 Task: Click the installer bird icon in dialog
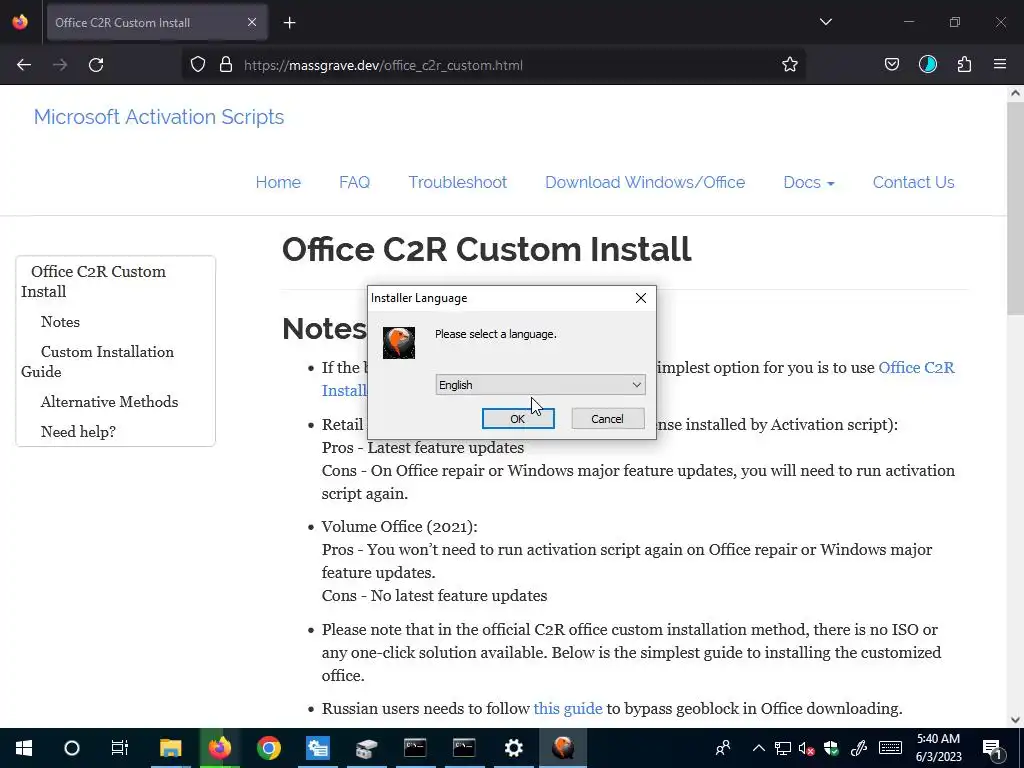[x=399, y=342]
